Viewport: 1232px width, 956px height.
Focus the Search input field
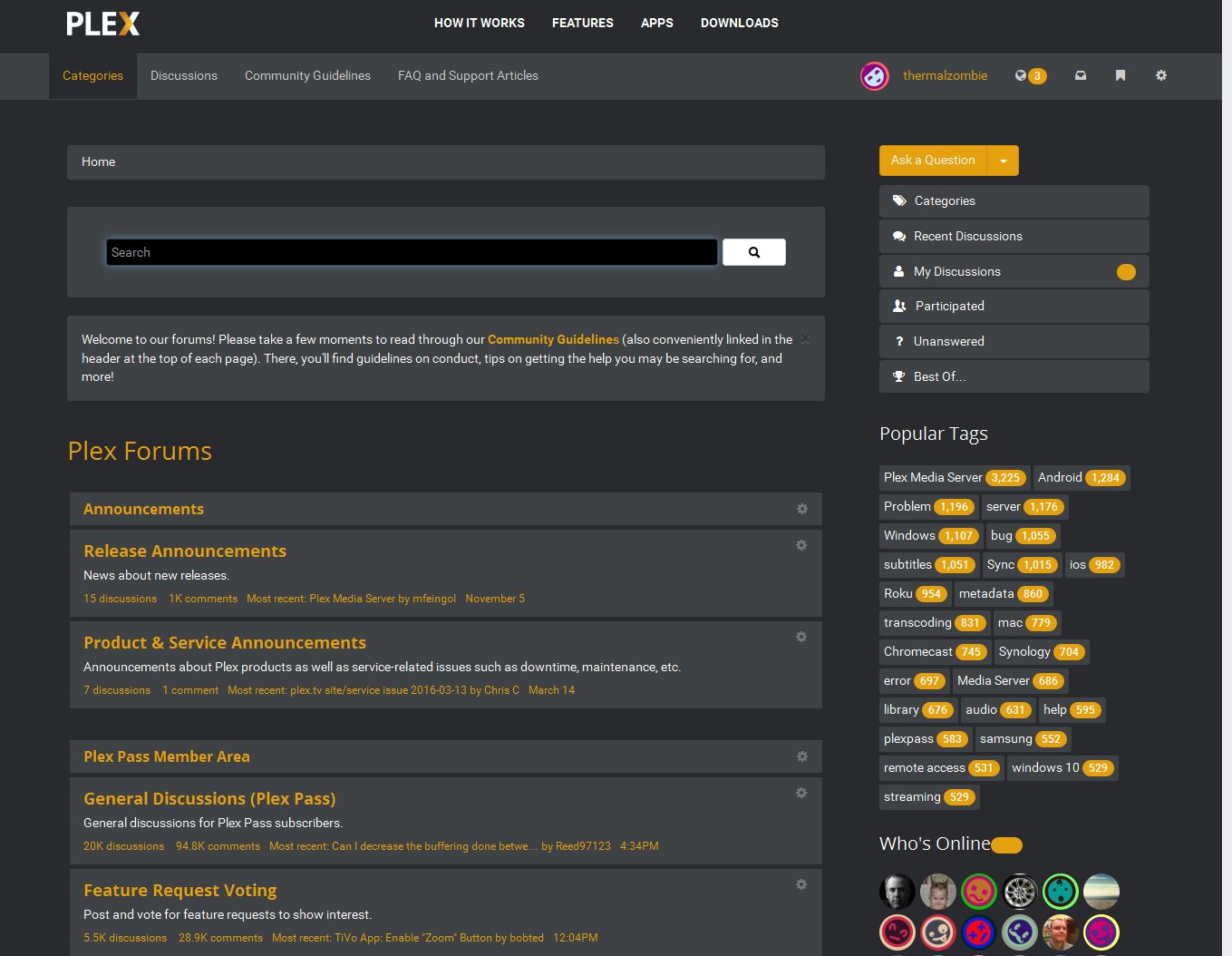pyautogui.click(x=412, y=252)
